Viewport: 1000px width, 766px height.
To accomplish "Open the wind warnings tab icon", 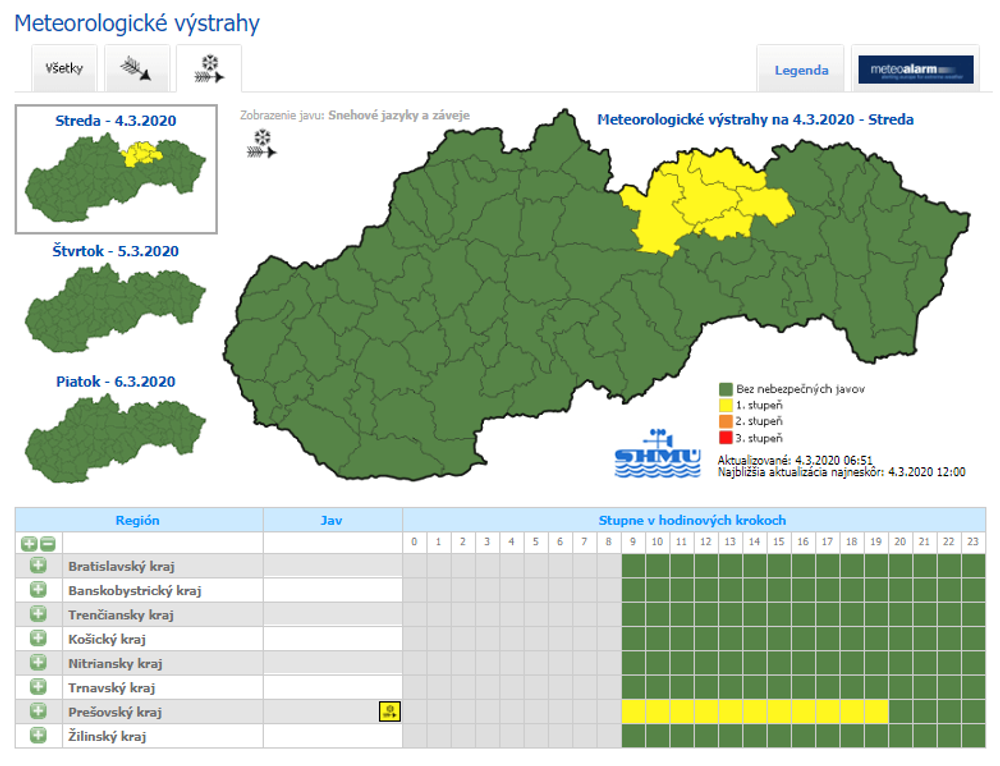I will click(137, 69).
